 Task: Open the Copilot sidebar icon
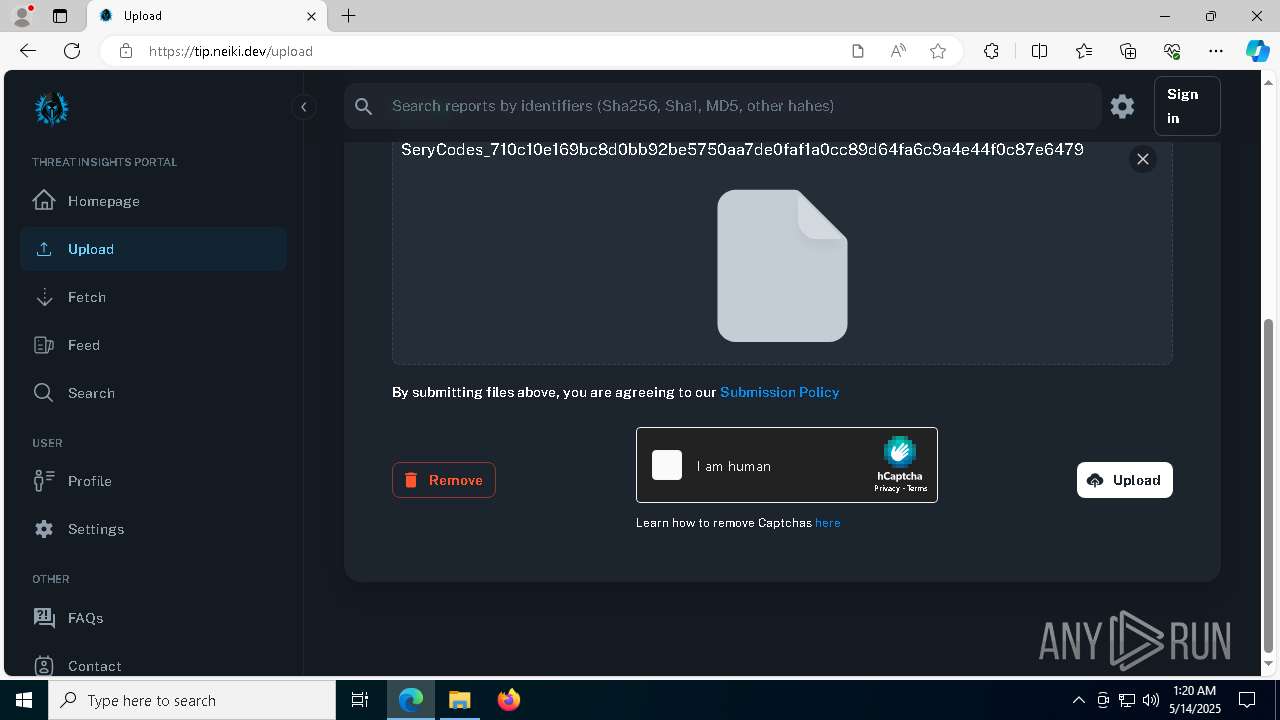coord(1257,51)
